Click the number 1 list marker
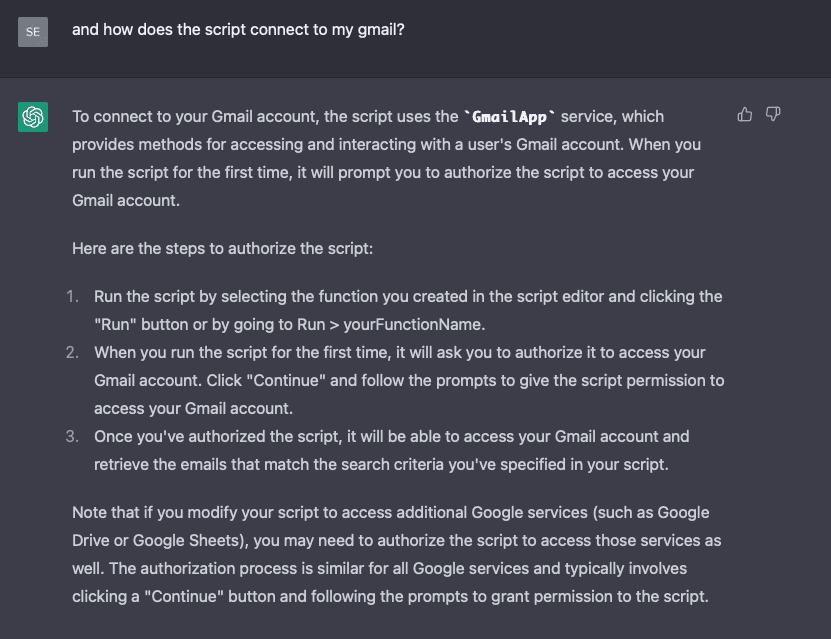Screen dimensions: 831x639 click(72, 297)
